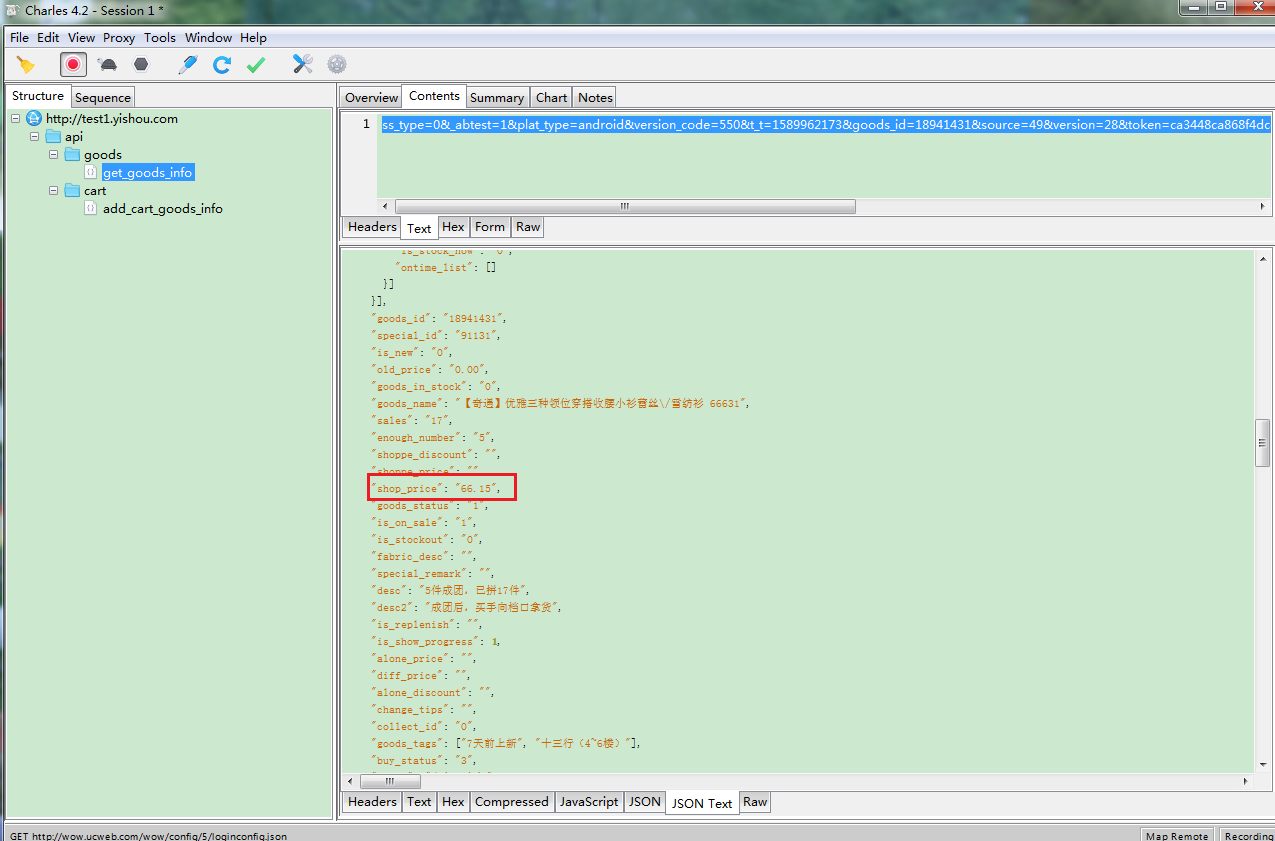This screenshot has width=1275, height=841.
Task: Open the View menu
Action: [82, 38]
